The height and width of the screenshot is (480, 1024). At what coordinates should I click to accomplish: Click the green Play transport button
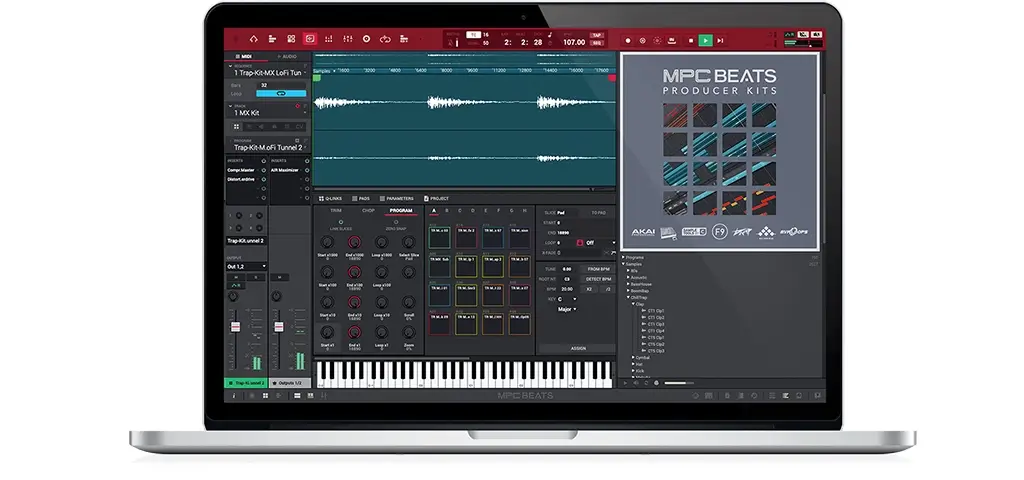[x=706, y=40]
